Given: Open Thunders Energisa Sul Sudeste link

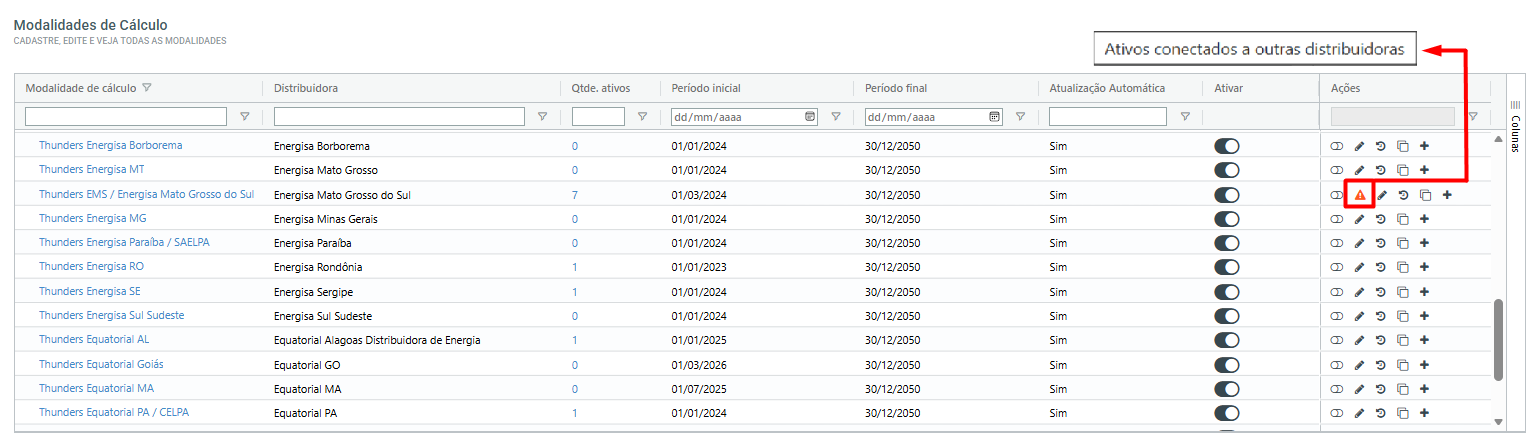Looking at the screenshot, I should (112, 315).
